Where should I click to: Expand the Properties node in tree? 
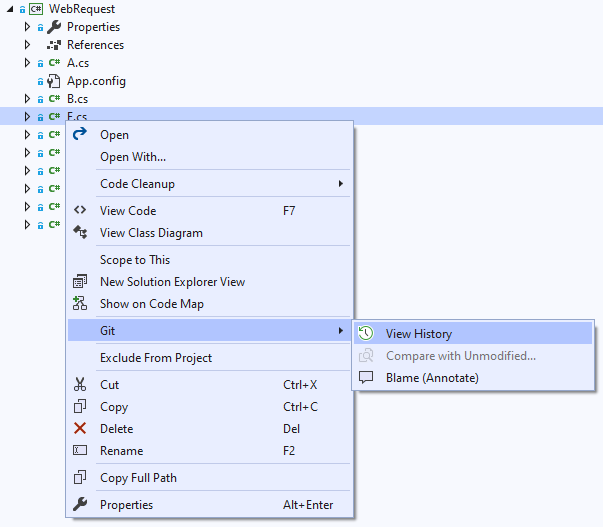tap(28, 27)
